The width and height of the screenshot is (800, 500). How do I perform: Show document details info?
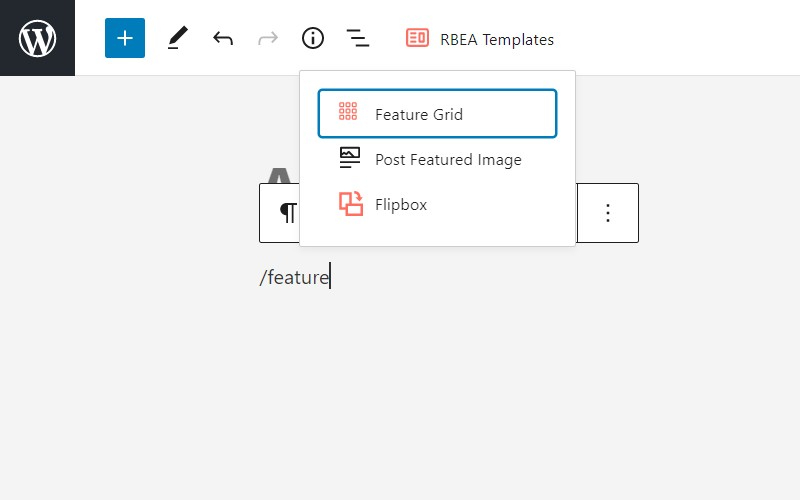[313, 38]
